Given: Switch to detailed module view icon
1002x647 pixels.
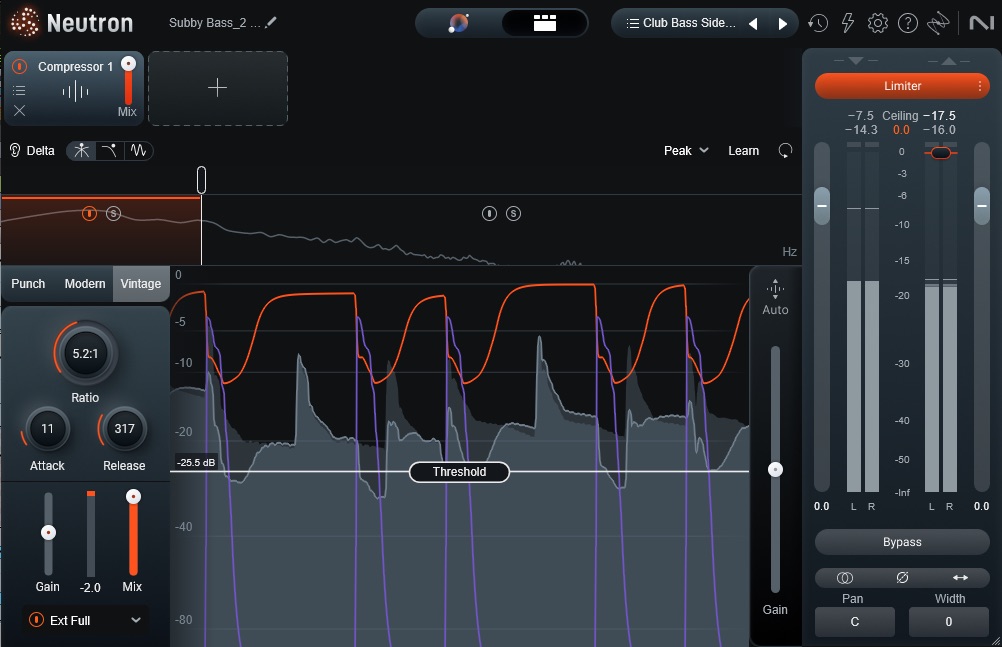Looking at the screenshot, I should tap(544, 23).
